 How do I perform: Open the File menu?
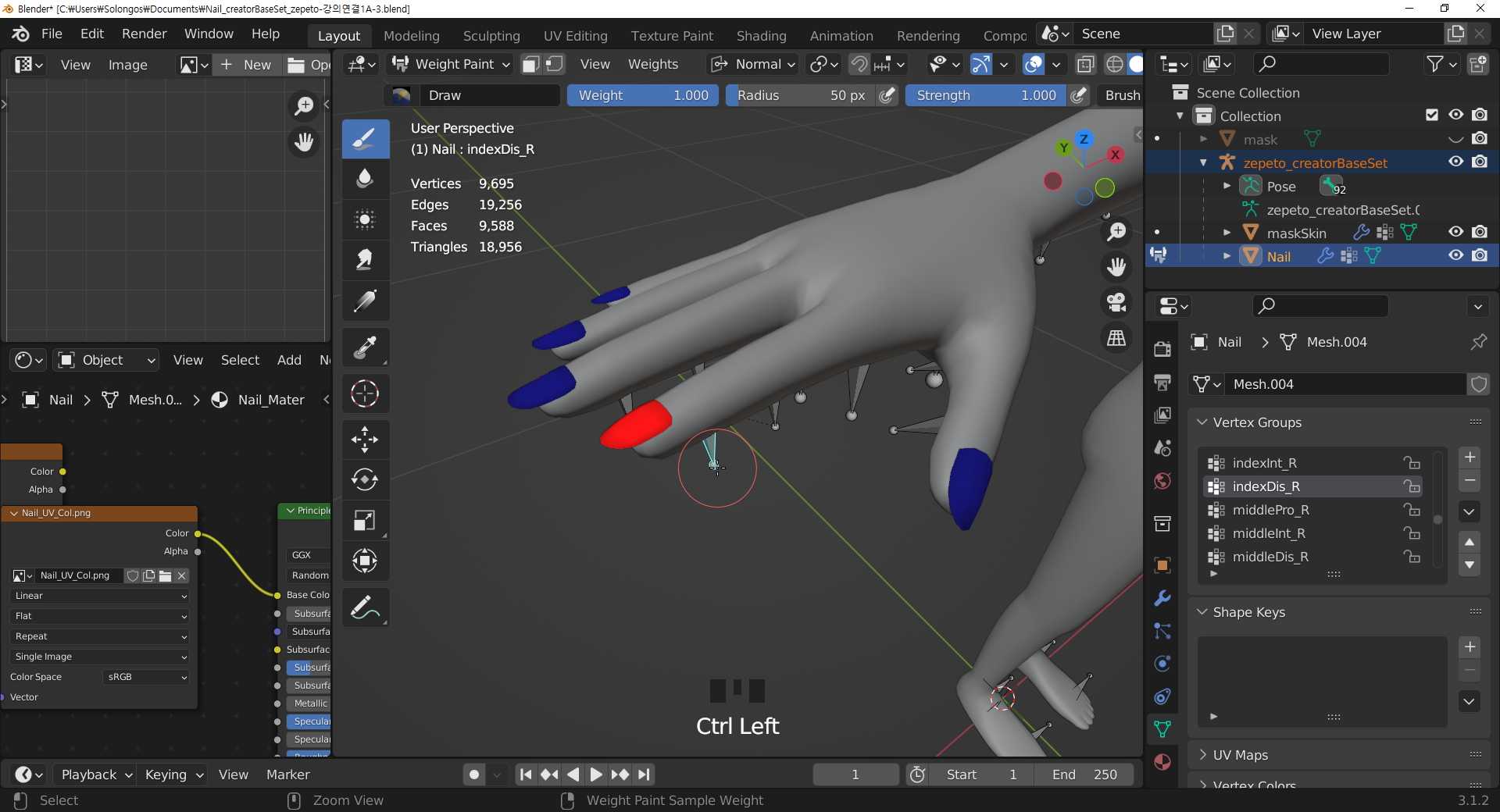(52, 34)
